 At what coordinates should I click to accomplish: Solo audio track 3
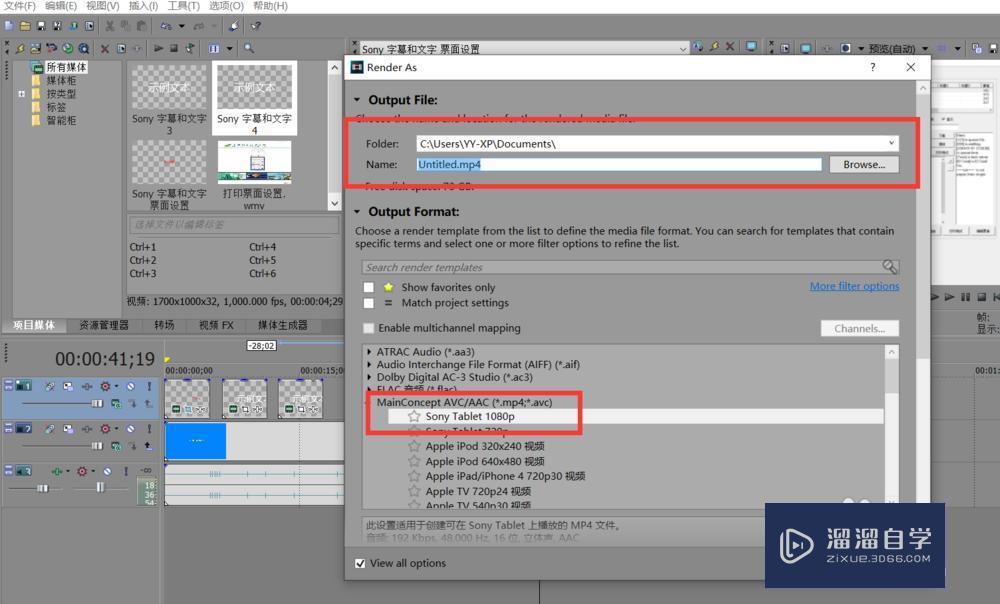tap(126, 471)
